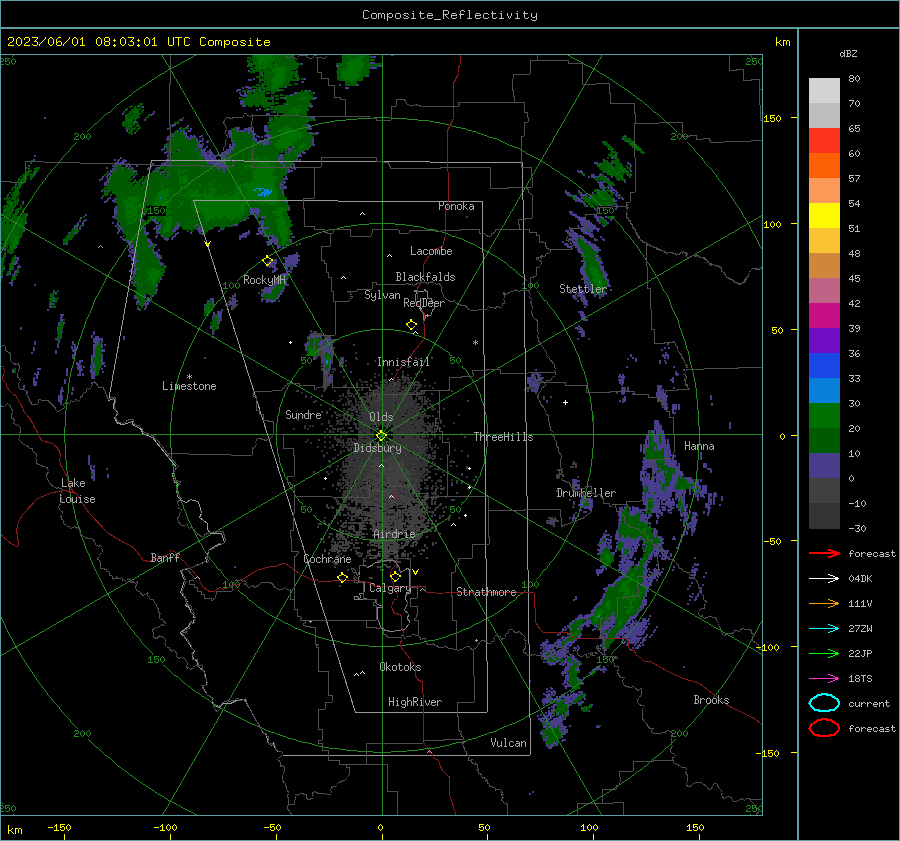The image size is (900, 841).
Task: Select the magenta 18TS arrow icon
Action: pyautogui.click(x=824, y=679)
